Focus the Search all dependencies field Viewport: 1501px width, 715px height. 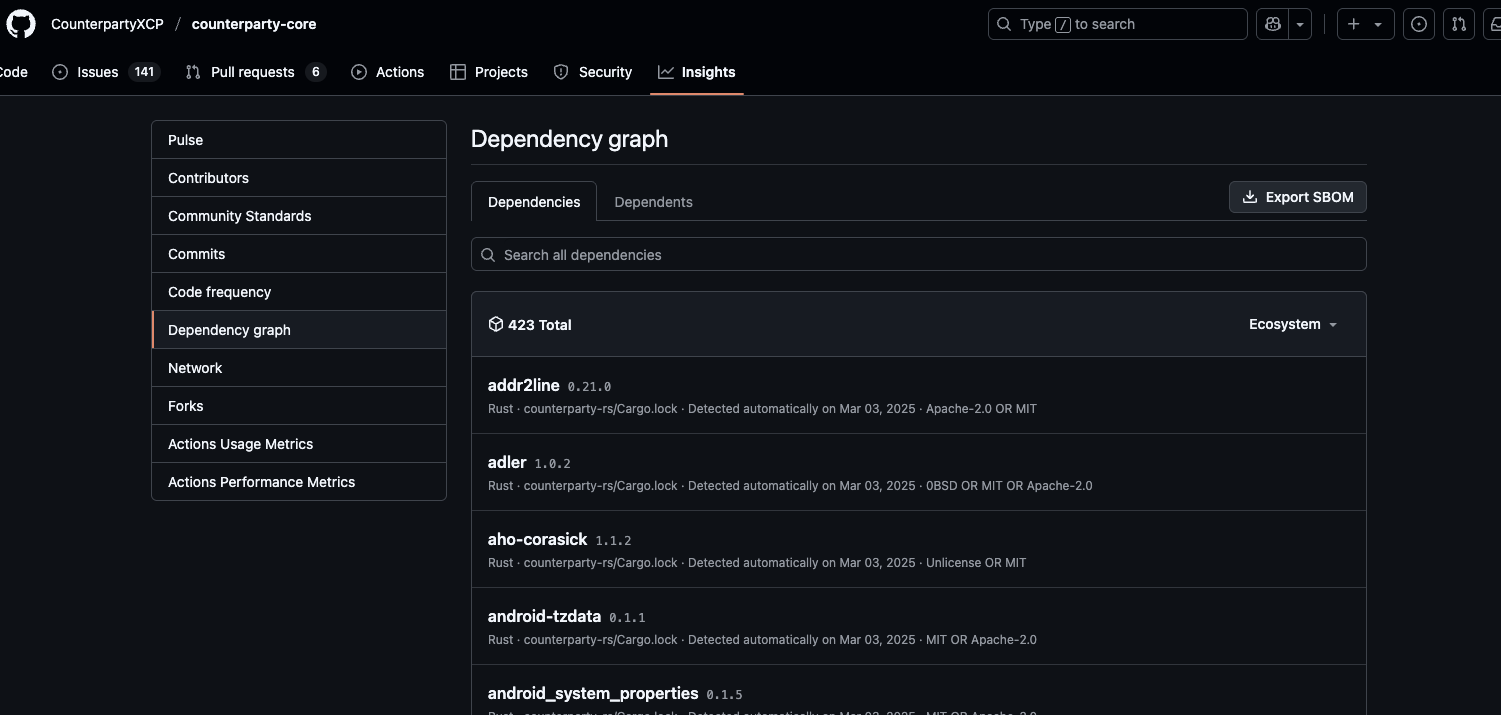[918, 255]
